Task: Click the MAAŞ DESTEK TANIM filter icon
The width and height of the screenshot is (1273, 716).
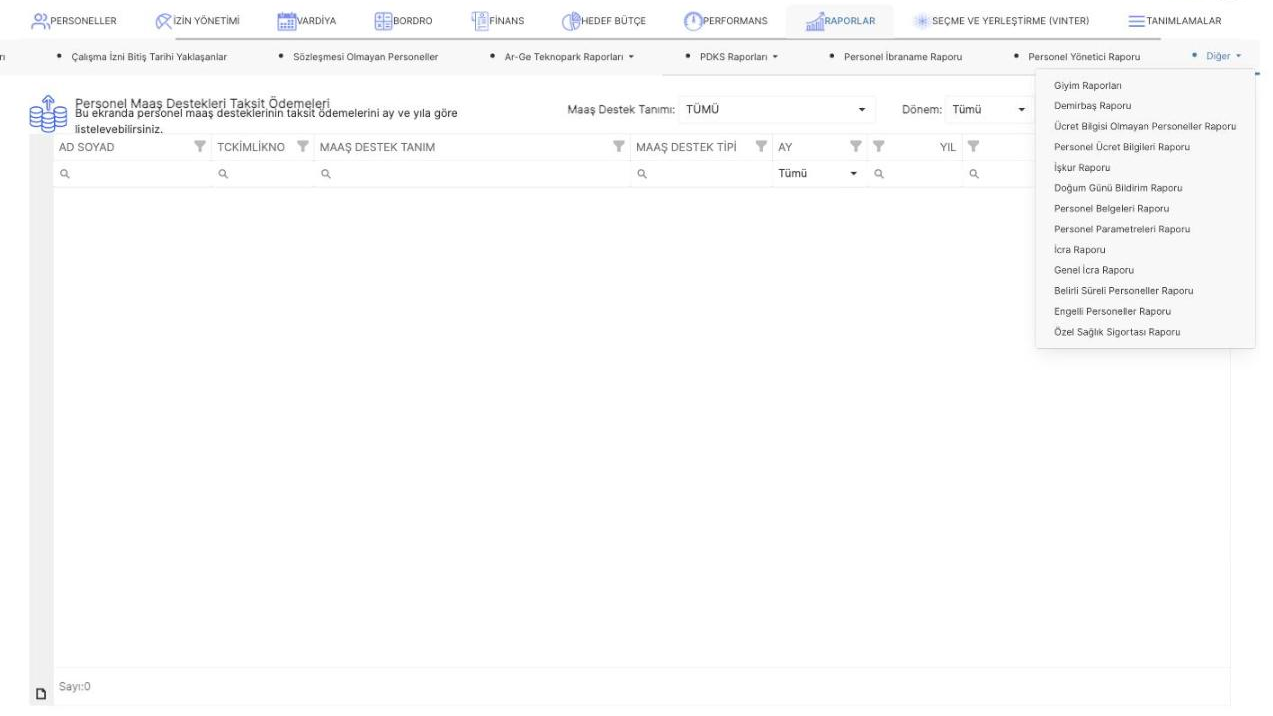Action: tap(617, 148)
